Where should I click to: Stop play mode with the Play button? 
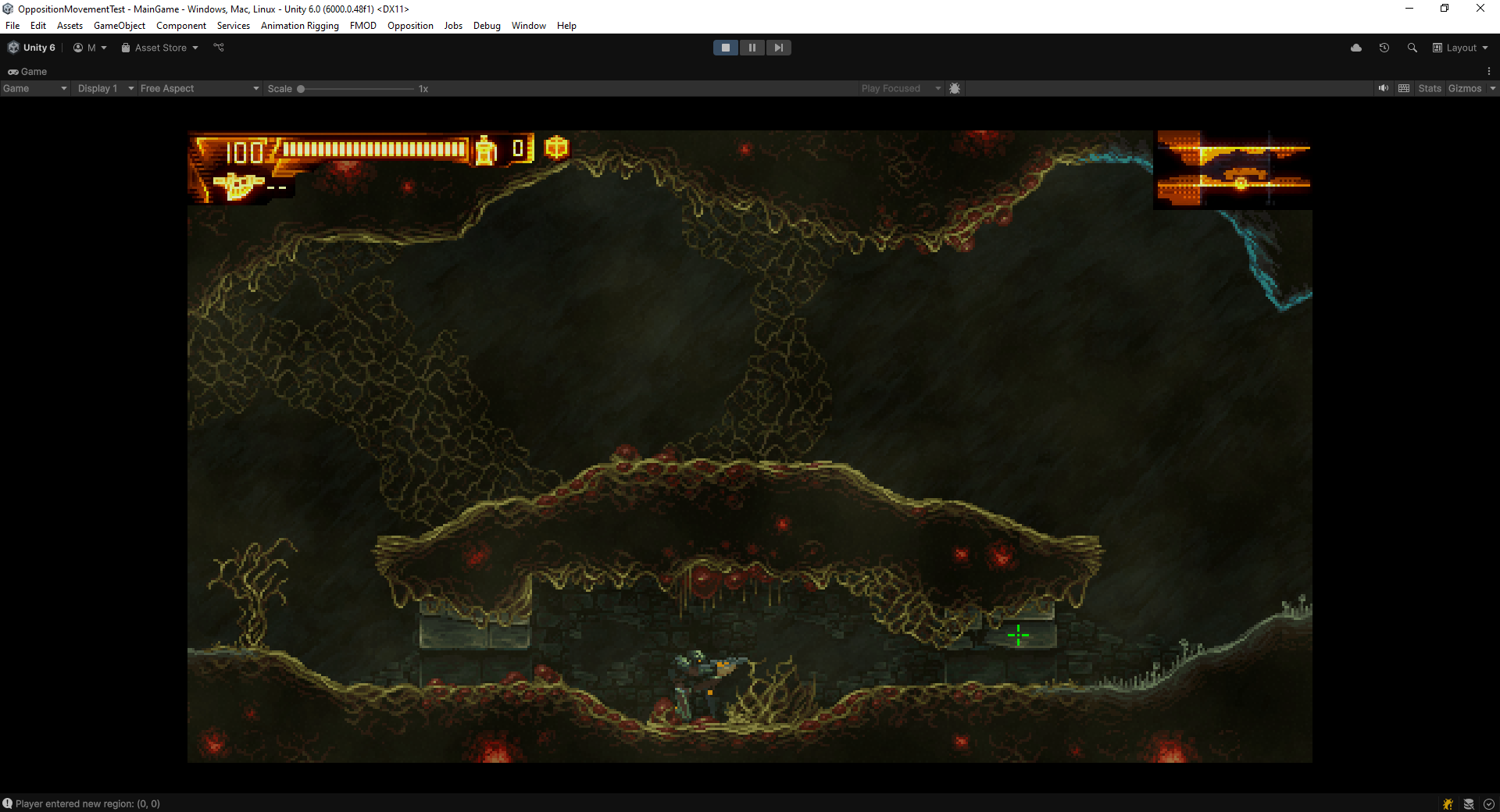pos(726,48)
